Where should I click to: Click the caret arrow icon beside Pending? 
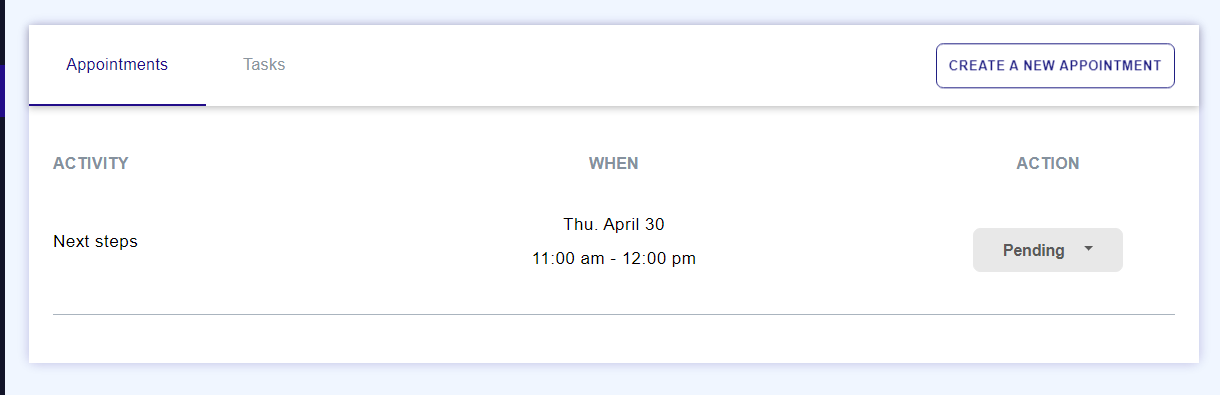point(1088,249)
